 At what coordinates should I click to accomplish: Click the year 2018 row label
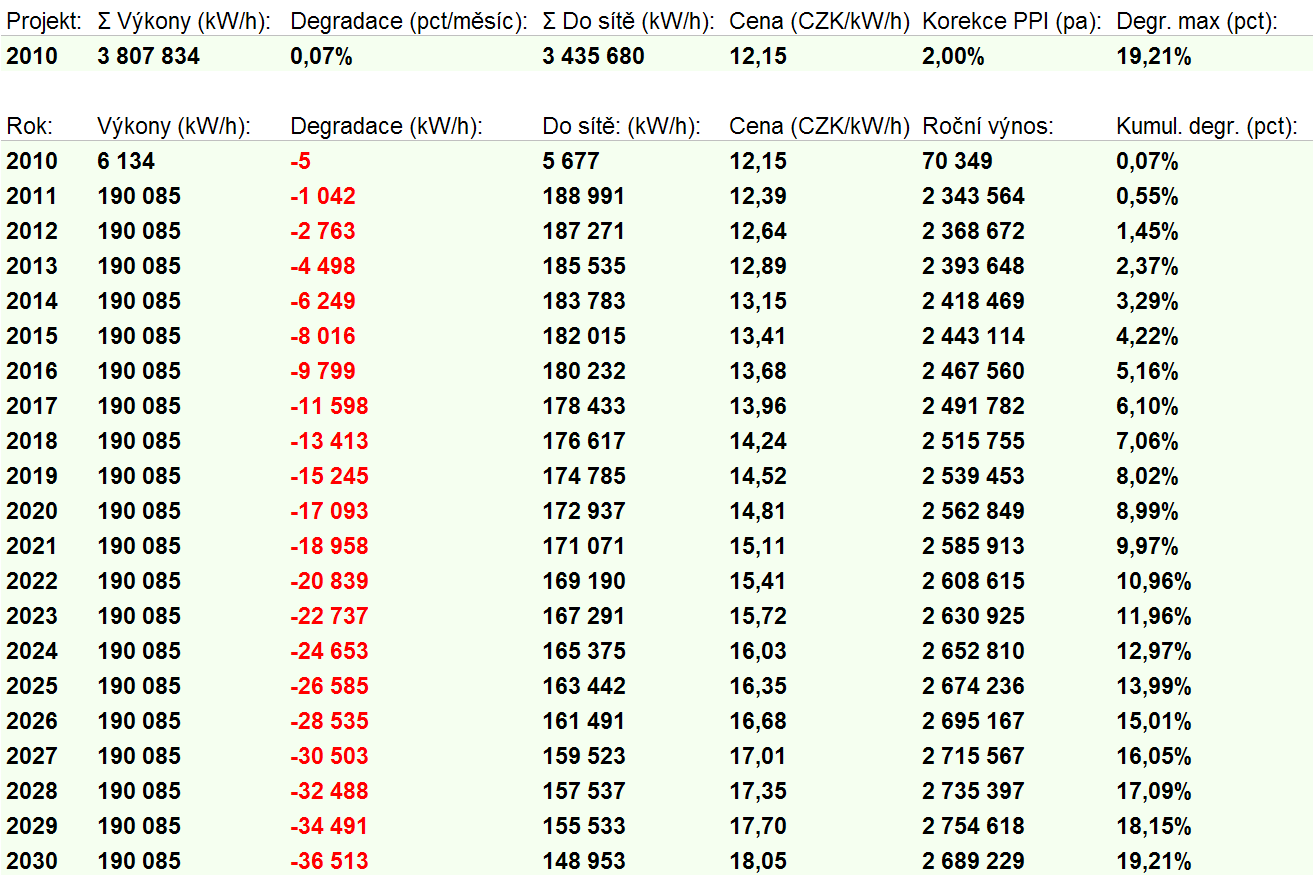pyautogui.click(x=32, y=442)
